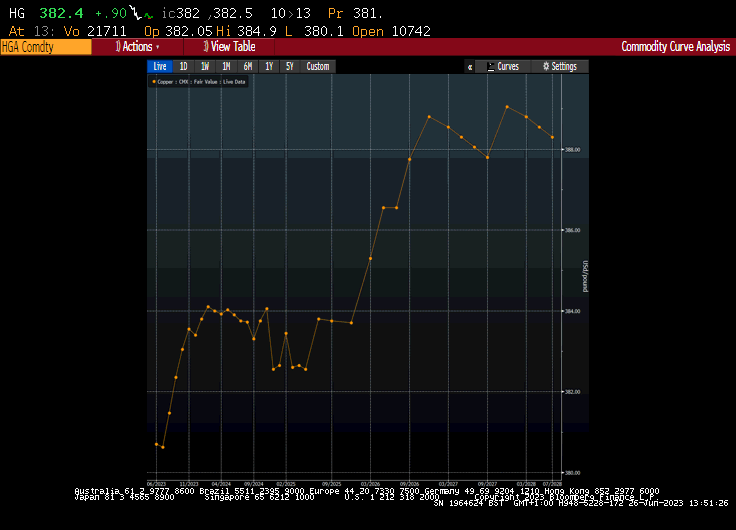
Task: Collapse panel with double-chevron arrow
Action: pos(469,67)
